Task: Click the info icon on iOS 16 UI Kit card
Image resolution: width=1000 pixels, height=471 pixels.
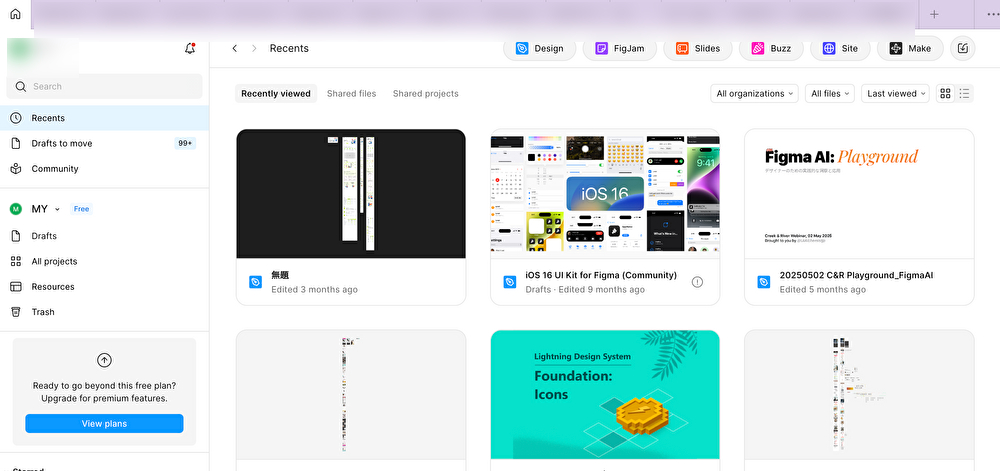Action: 697,282
